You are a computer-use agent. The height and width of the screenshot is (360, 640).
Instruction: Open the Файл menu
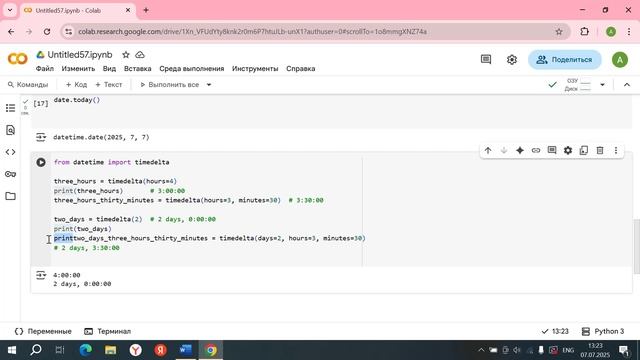coord(45,69)
